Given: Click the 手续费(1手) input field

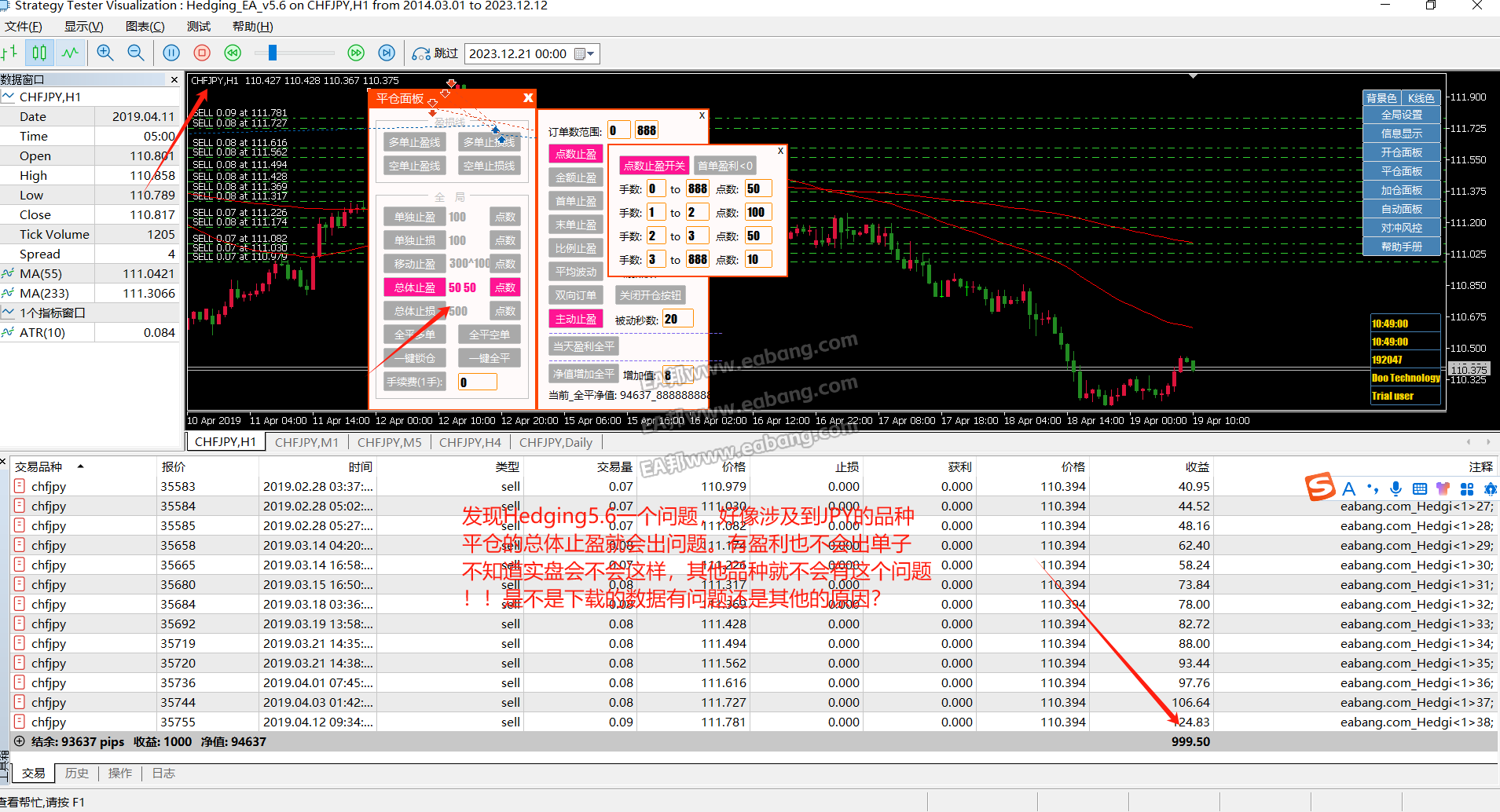Looking at the screenshot, I should 477,382.
